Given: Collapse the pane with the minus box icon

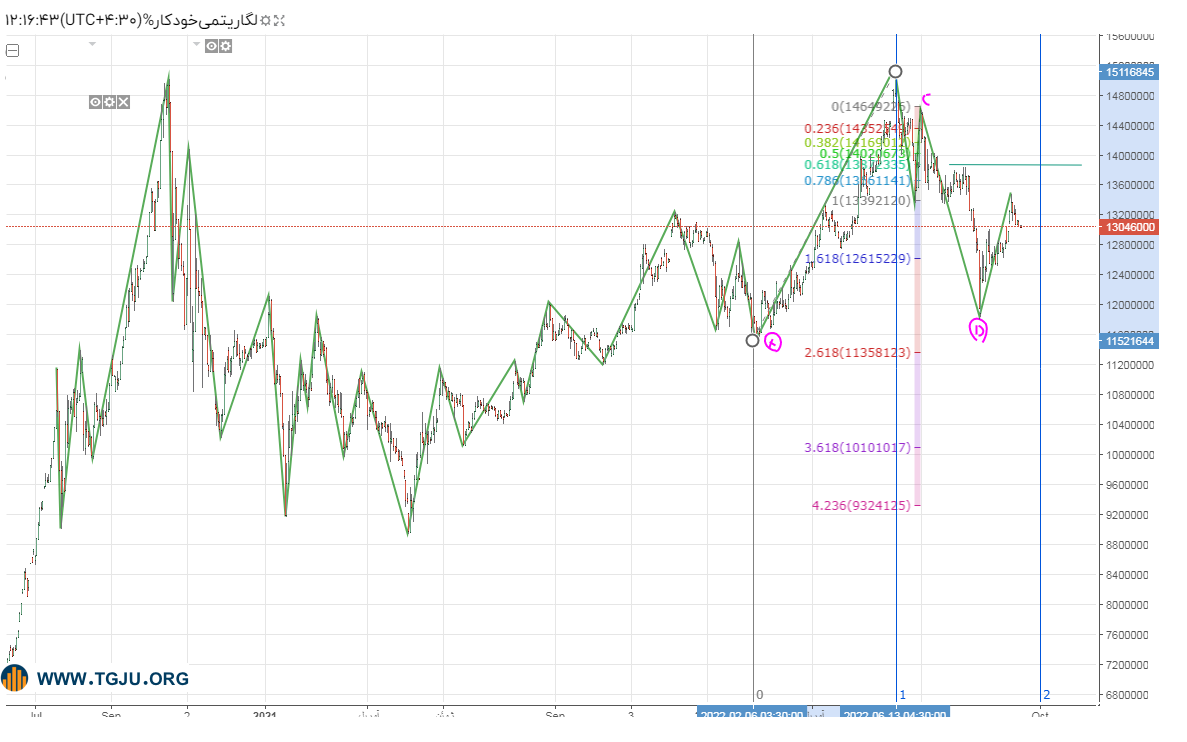Looking at the screenshot, I should [x=12, y=51].
